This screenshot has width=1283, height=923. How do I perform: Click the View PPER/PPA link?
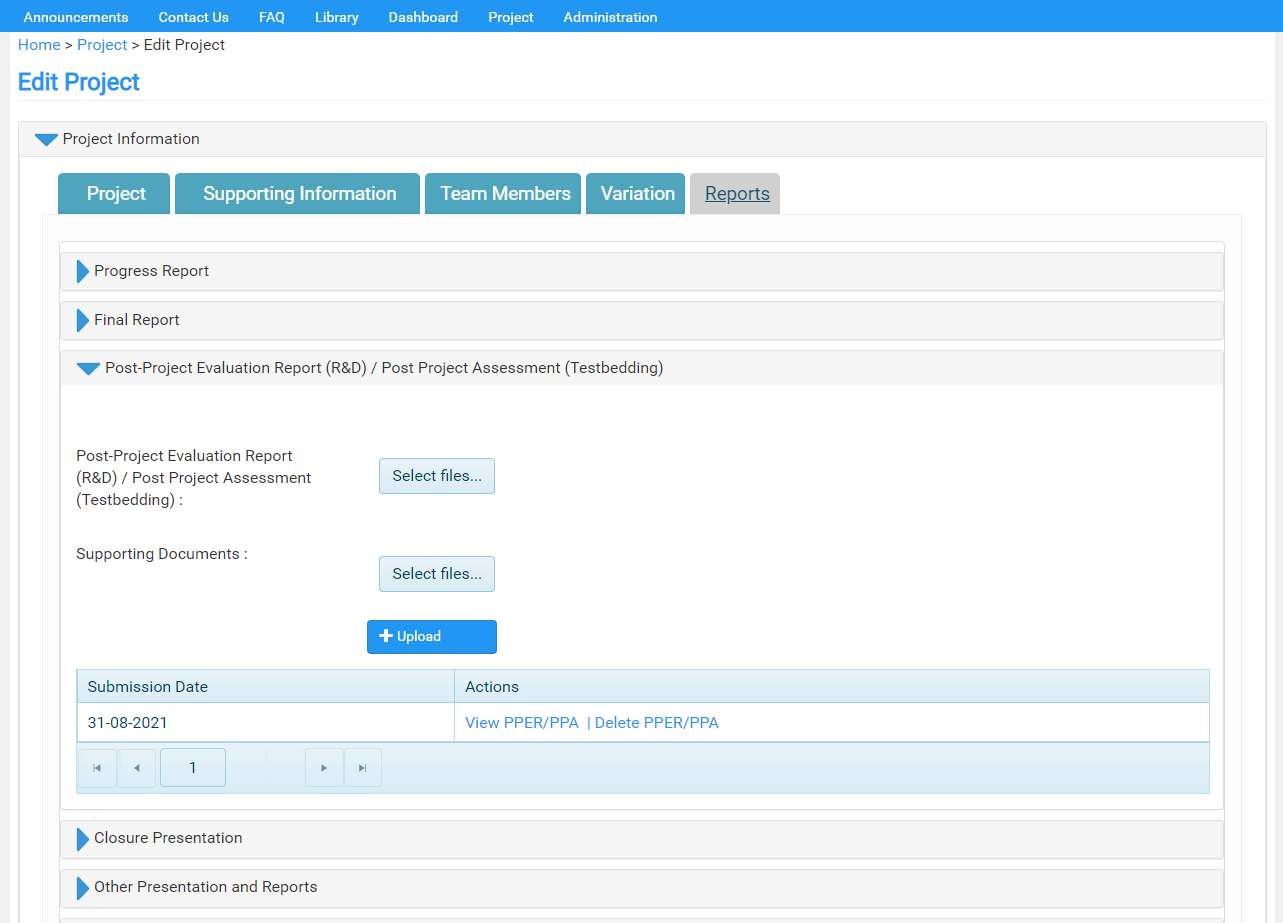coord(522,723)
